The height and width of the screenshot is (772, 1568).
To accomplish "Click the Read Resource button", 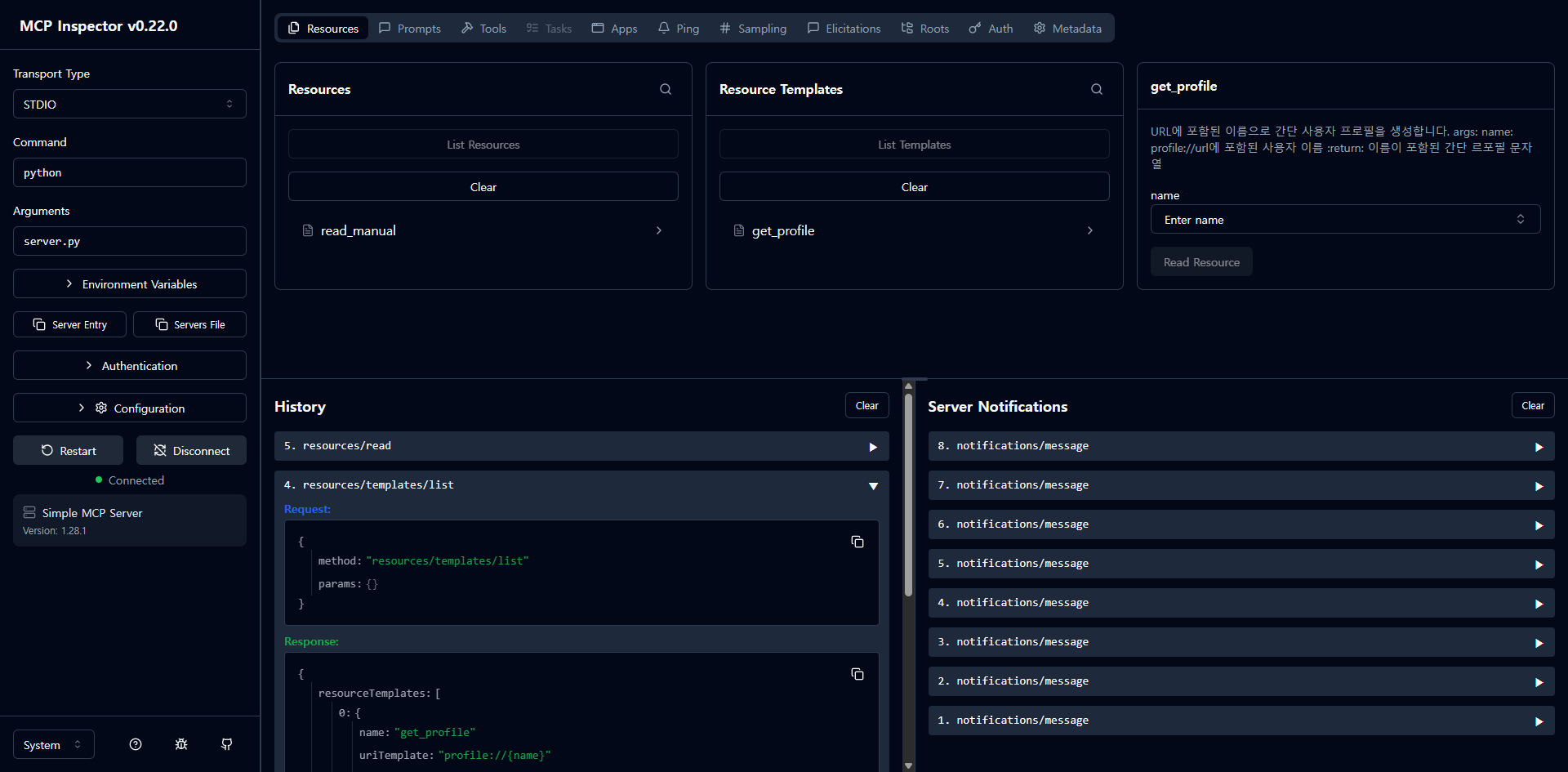I will click(x=1201, y=261).
